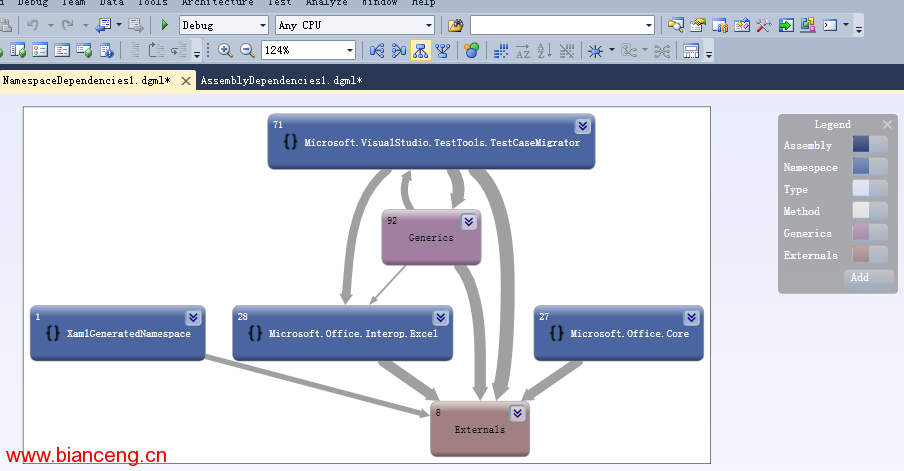Select the Microsoft.Office.Core namespace node
Image resolution: width=904 pixels, height=471 pixels.
coord(619,333)
